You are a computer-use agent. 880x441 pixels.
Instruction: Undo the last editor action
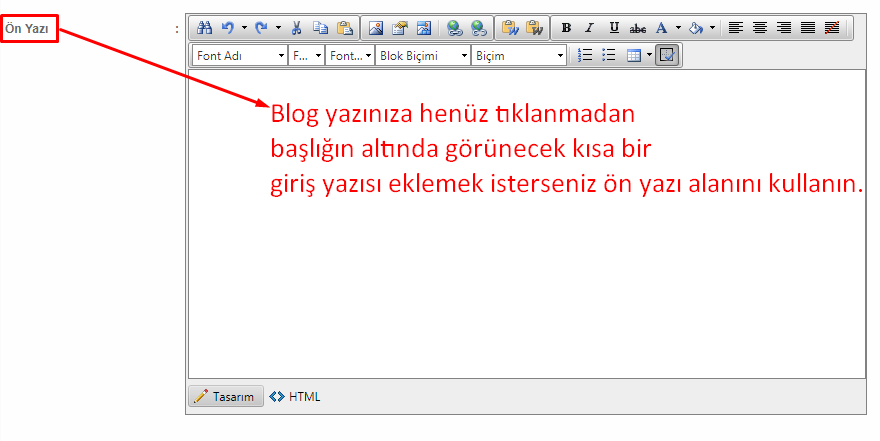(227, 27)
